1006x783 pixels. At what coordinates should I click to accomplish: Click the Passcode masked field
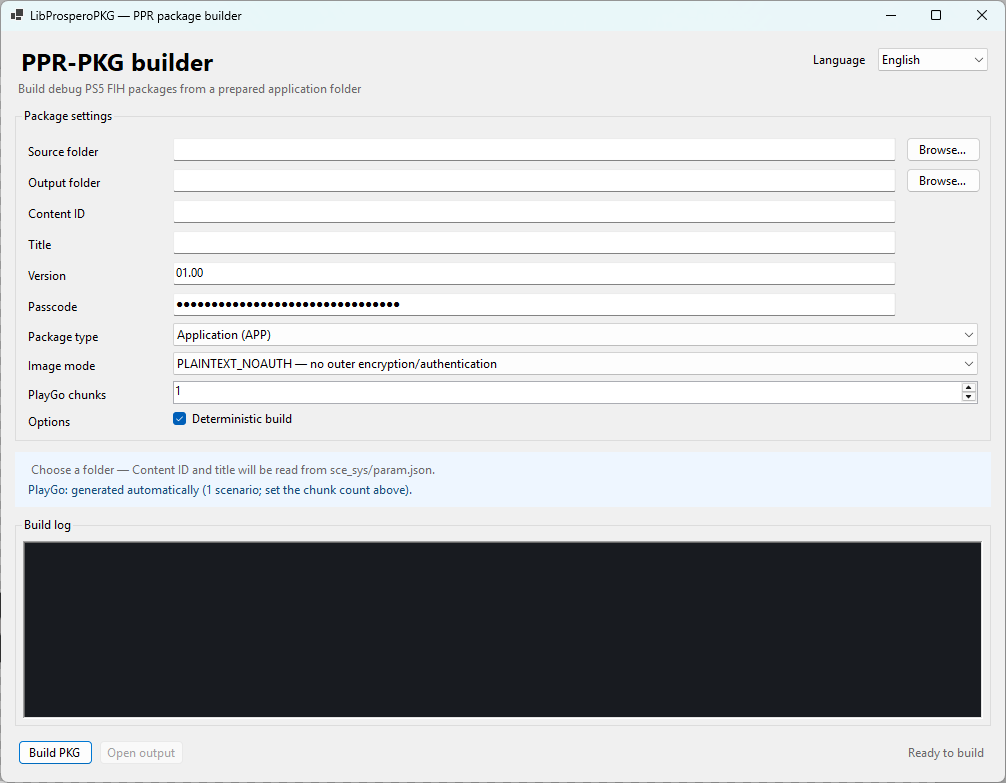[x=534, y=304]
